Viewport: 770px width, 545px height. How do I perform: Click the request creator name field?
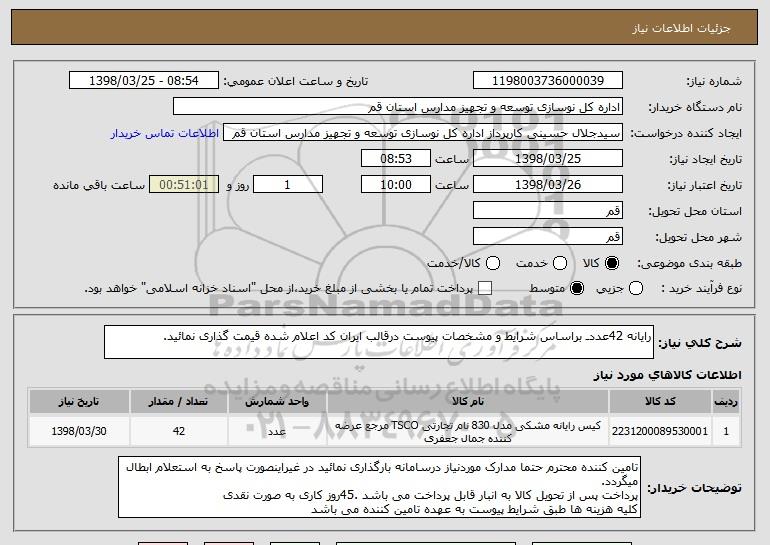click(423, 133)
